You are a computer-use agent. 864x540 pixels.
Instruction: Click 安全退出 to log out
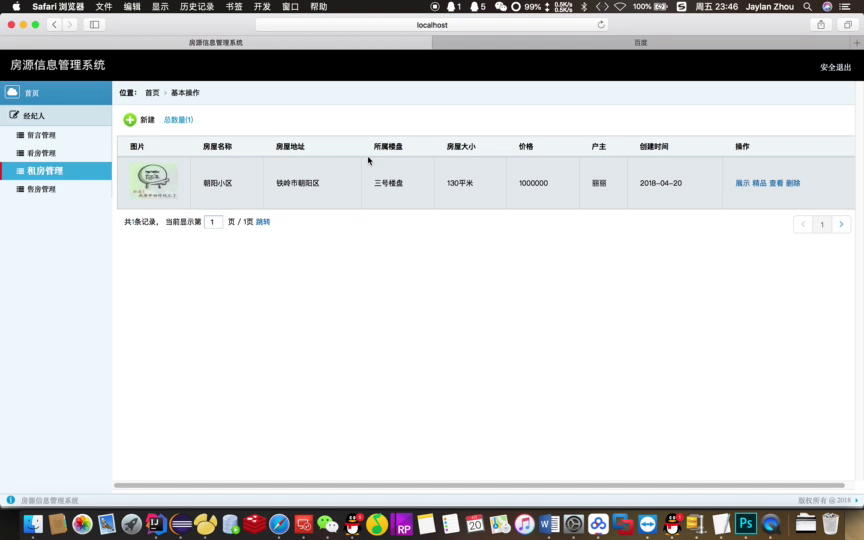click(835, 67)
